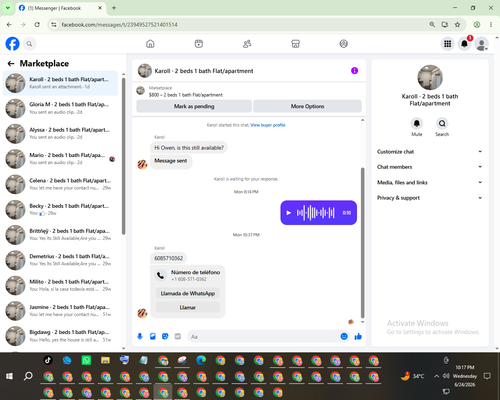Open Demetrius conversation
500x400 pixels.
point(60,260)
